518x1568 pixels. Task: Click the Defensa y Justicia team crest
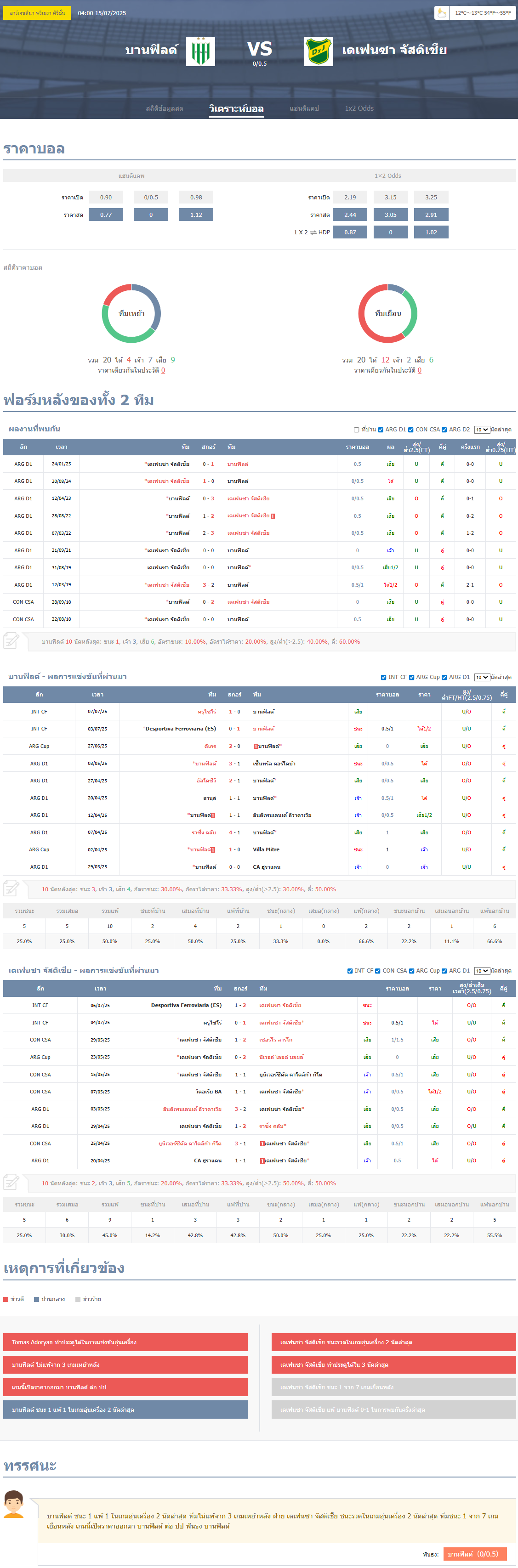click(x=319, y=51)
